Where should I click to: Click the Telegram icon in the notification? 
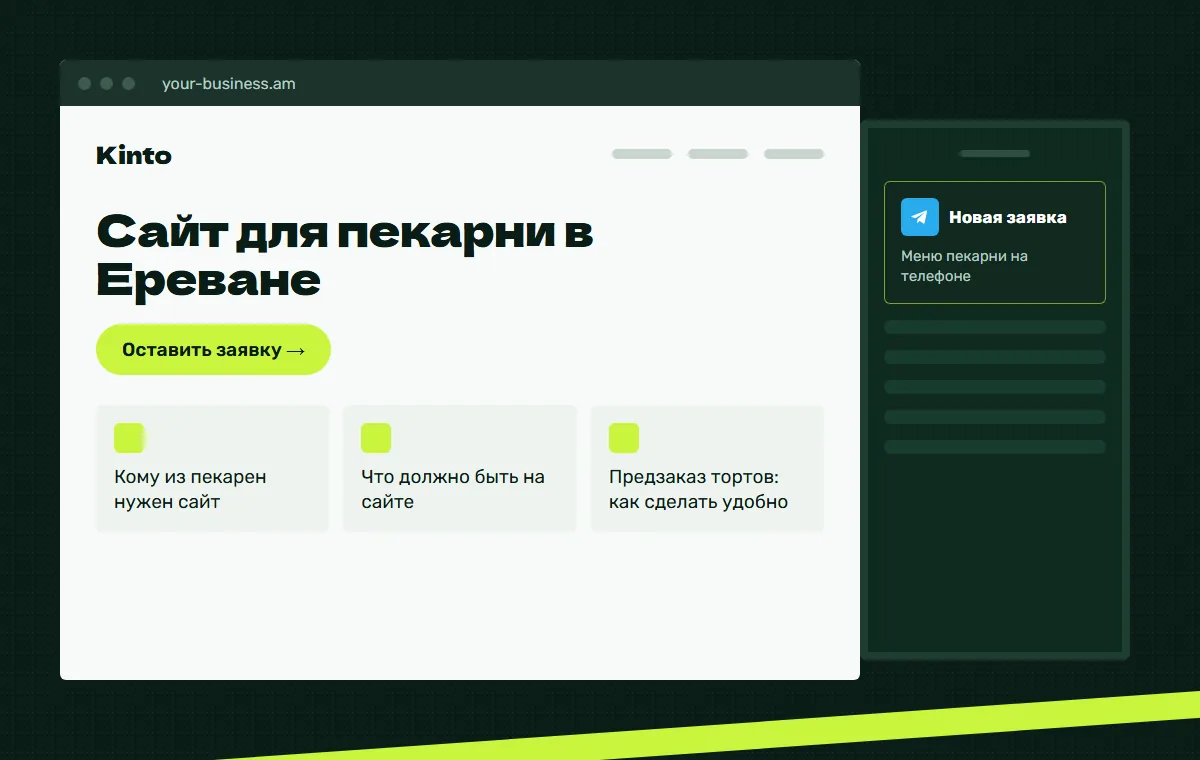[x=920, y=217]
